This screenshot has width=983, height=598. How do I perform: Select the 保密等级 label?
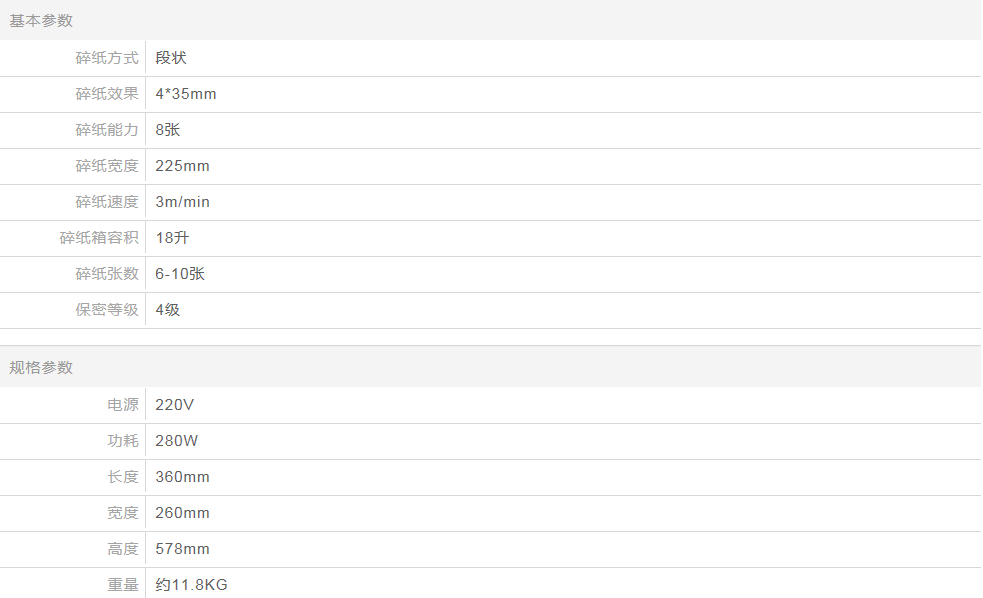(x=107, y=310)
